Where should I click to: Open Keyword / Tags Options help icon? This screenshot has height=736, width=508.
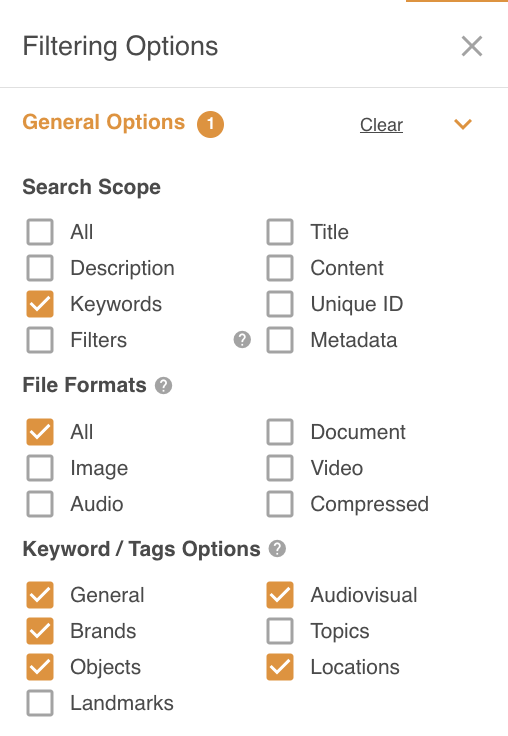point(277,549)
